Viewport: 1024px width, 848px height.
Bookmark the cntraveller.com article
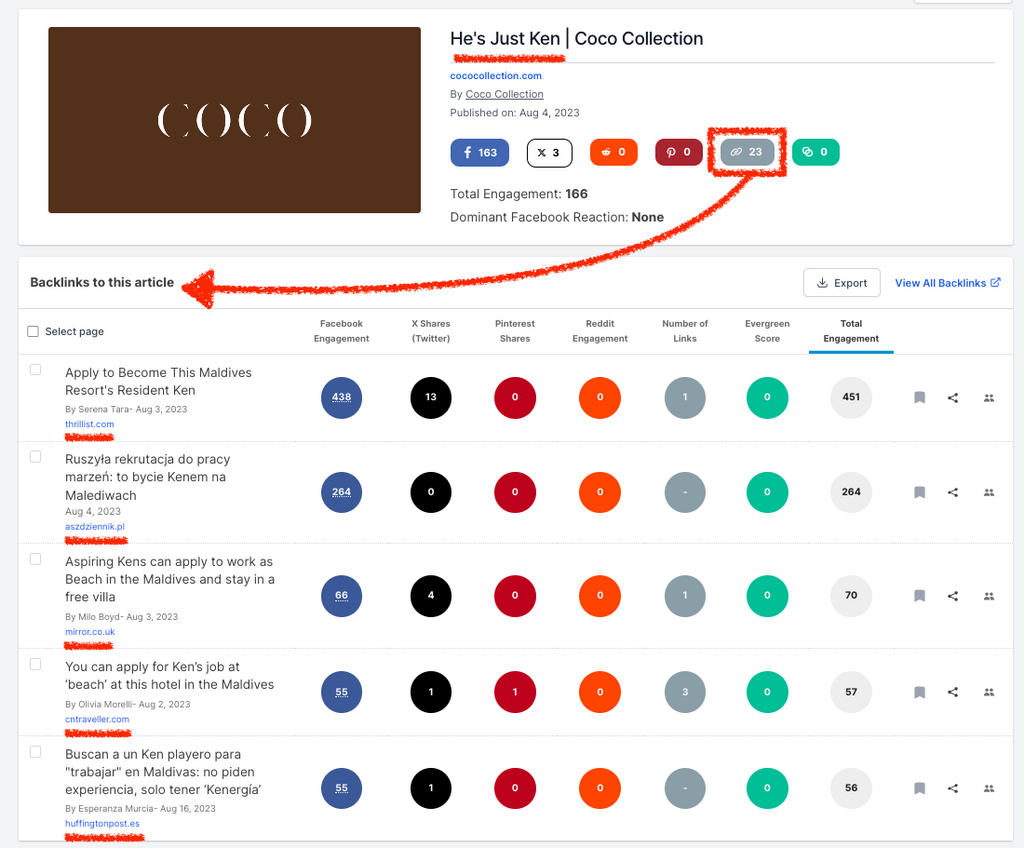pyautogui.click(x=920, y=692)
